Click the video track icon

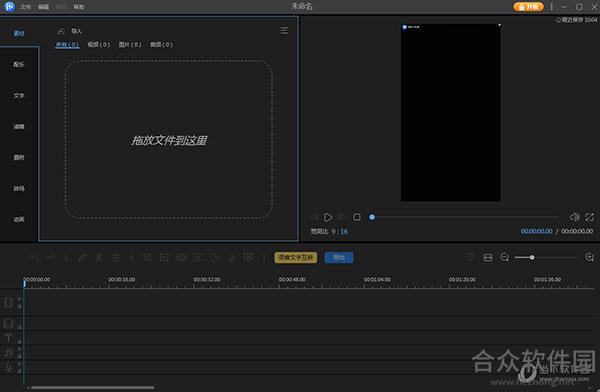[8, 303]
